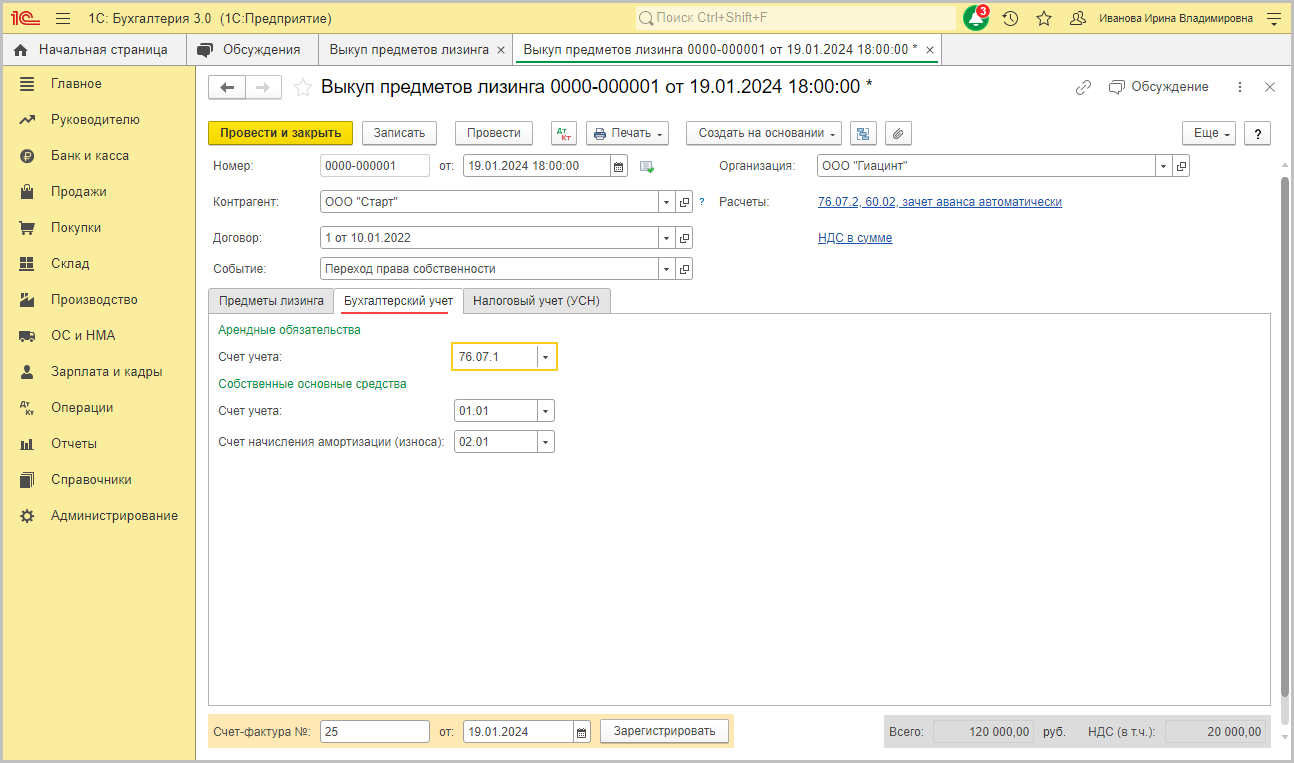Viewport: 1294px width, 763px height.
Task: Expand the 76.07.1 account dropdown
Action: coord(545,357)
